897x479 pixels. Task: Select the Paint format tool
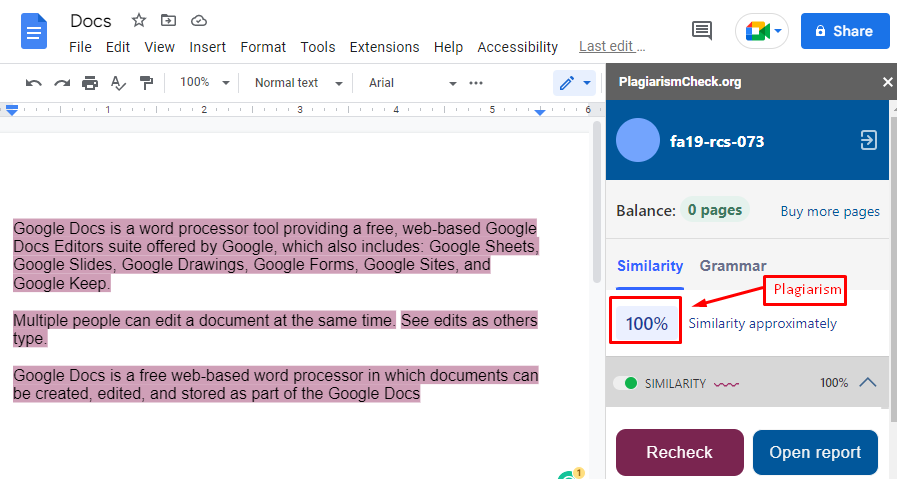click(146, 83)
